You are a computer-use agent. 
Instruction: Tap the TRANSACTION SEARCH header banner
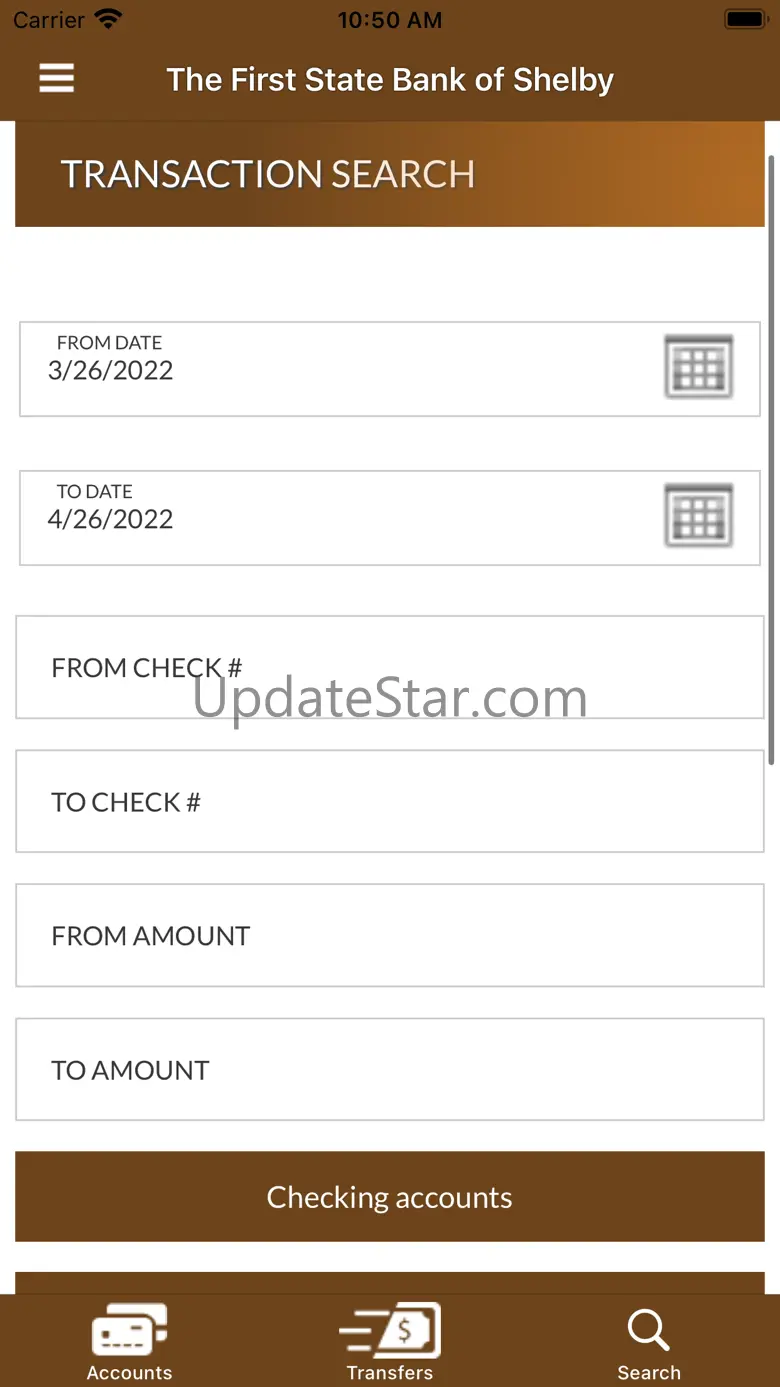390,174
